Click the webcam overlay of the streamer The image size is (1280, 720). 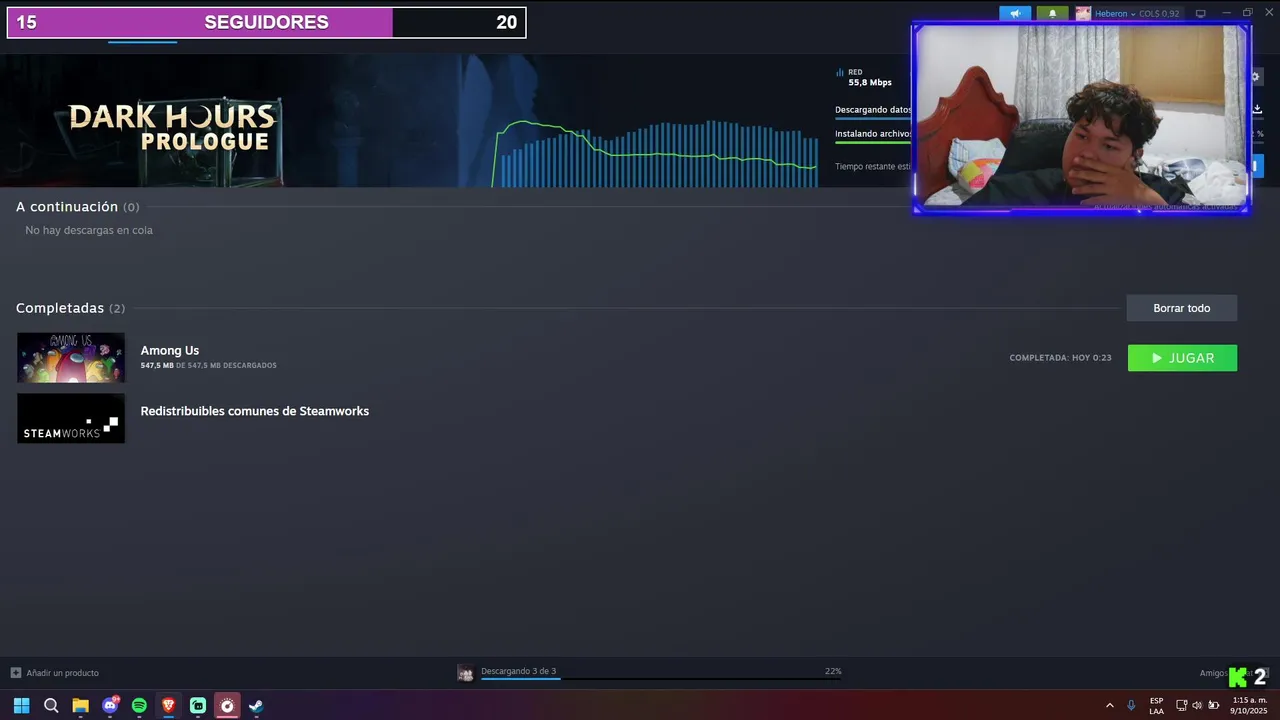click(x=1081, y=118)
